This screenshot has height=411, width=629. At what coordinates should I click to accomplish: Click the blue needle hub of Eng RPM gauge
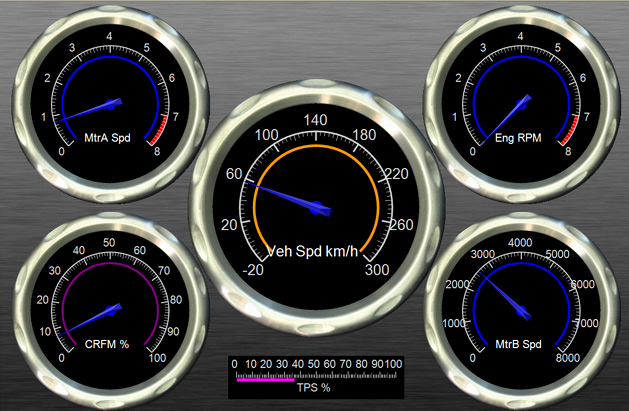(x=522, y=104)
